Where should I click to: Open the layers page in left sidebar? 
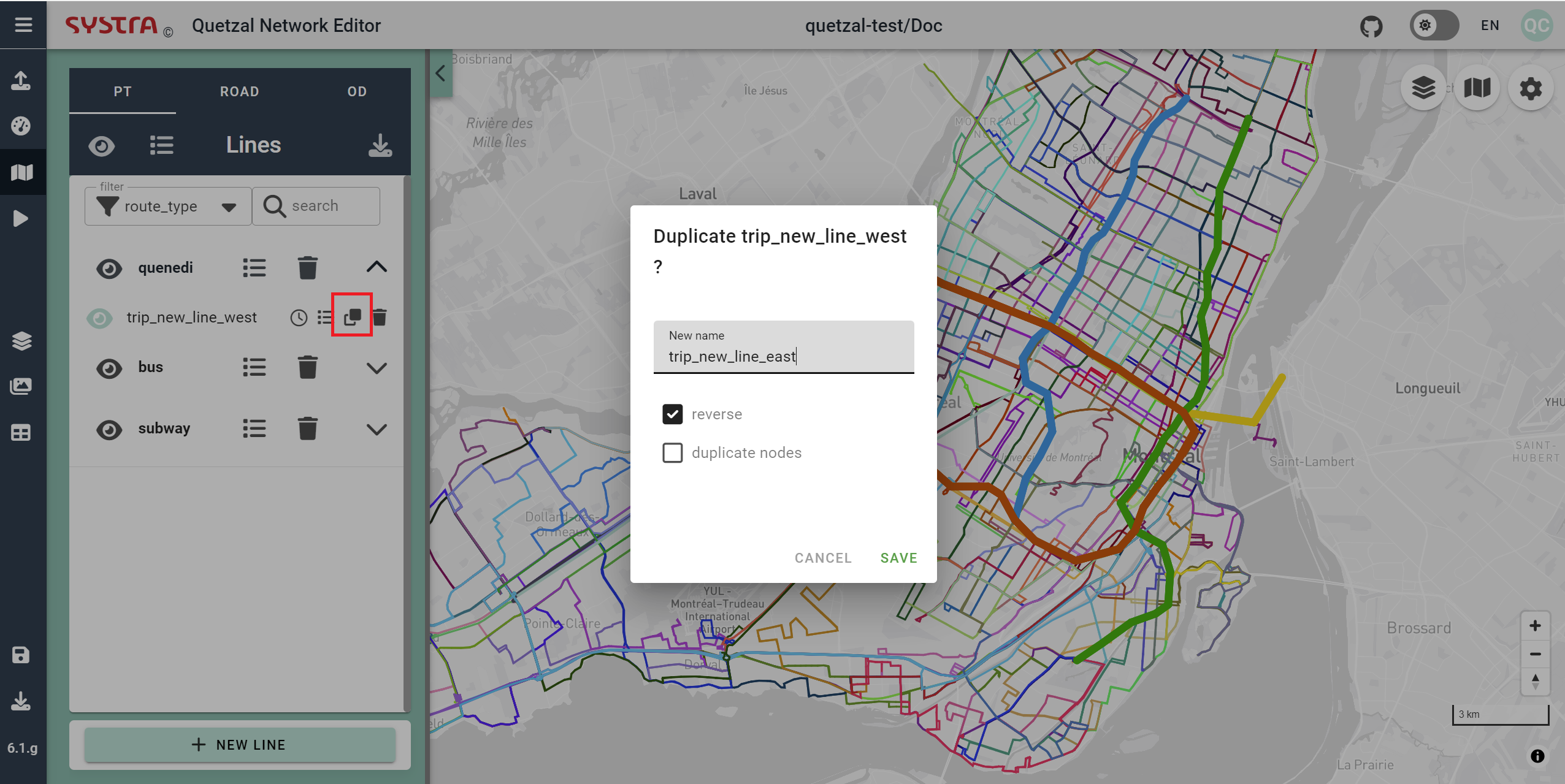pyautogui.click(x=21, y=340)
